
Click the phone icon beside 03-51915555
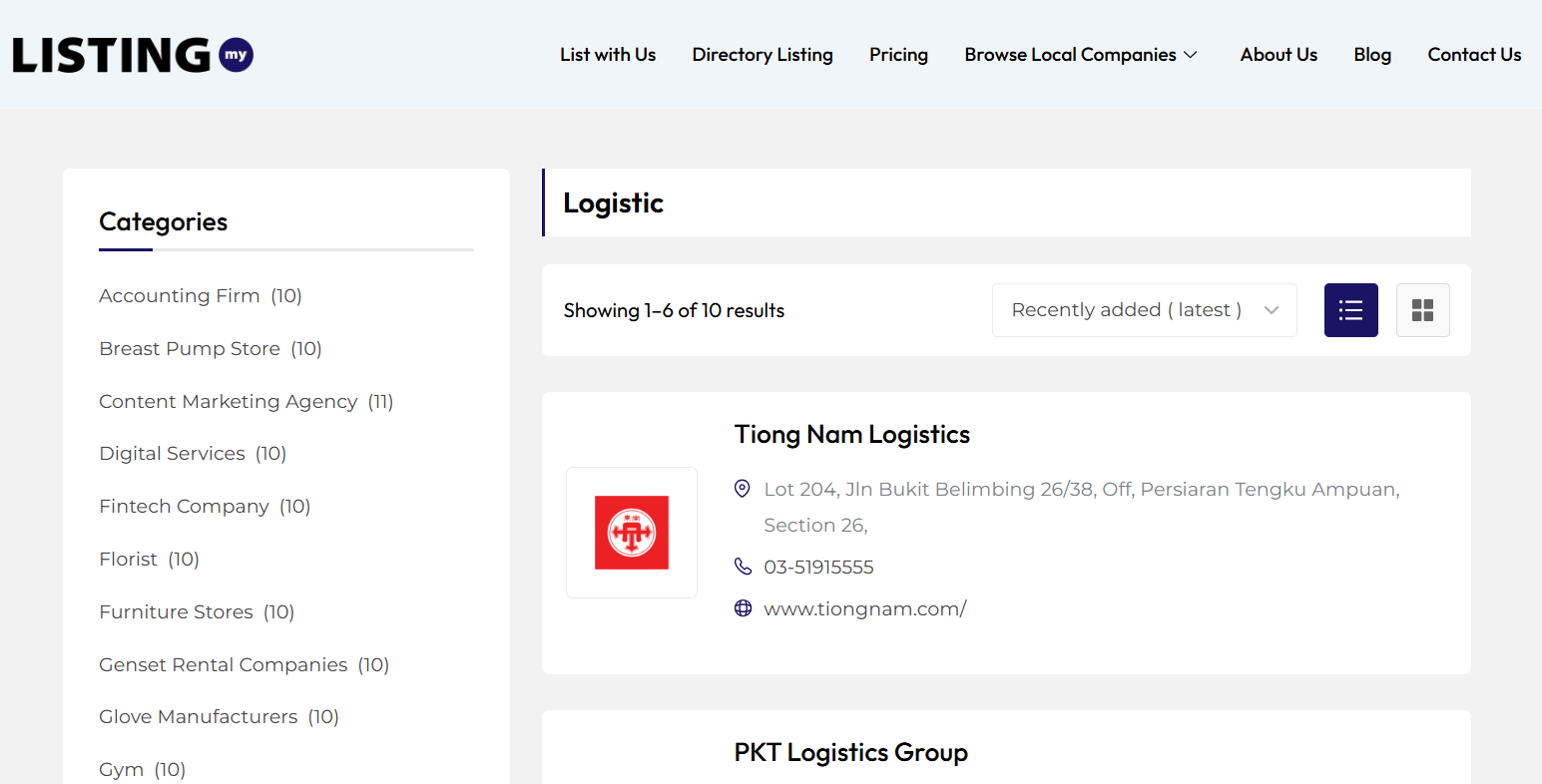(x=743, y=567)
